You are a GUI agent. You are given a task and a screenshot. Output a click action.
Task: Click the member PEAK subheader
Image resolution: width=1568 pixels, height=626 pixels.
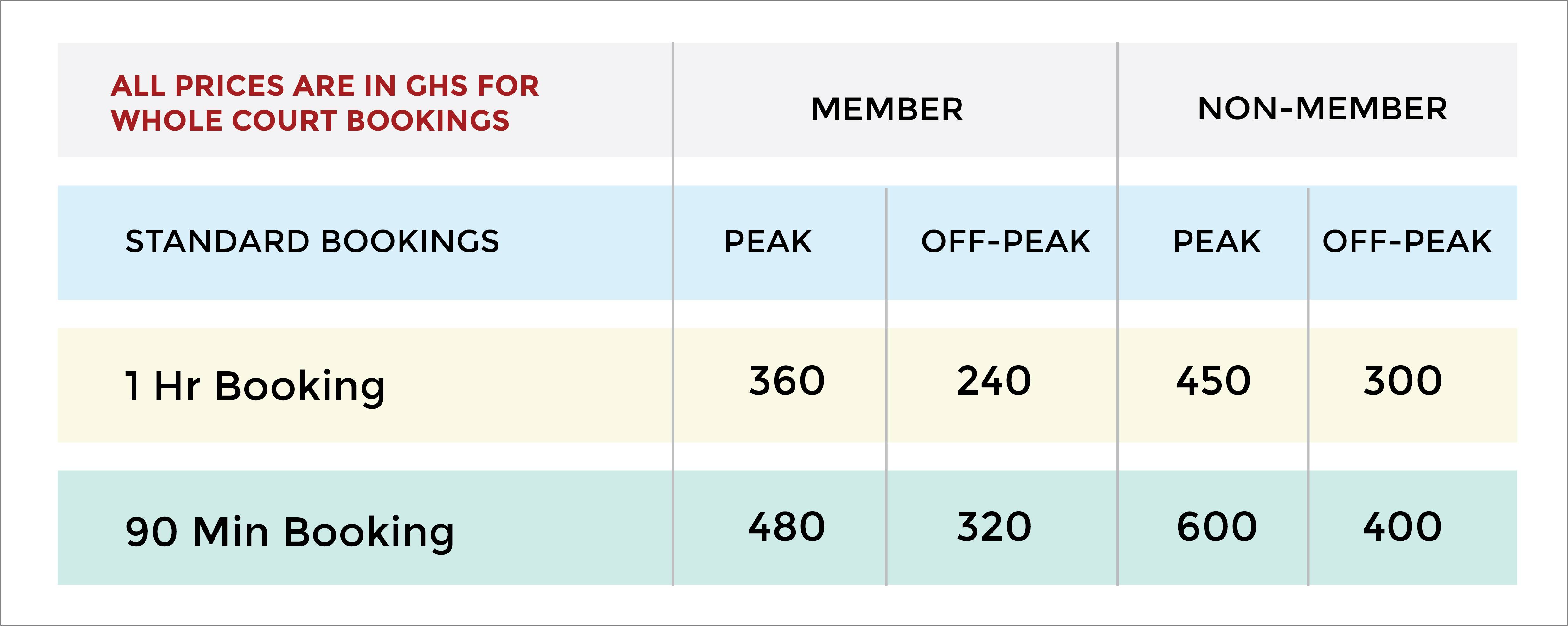click(x=768, y=241)
